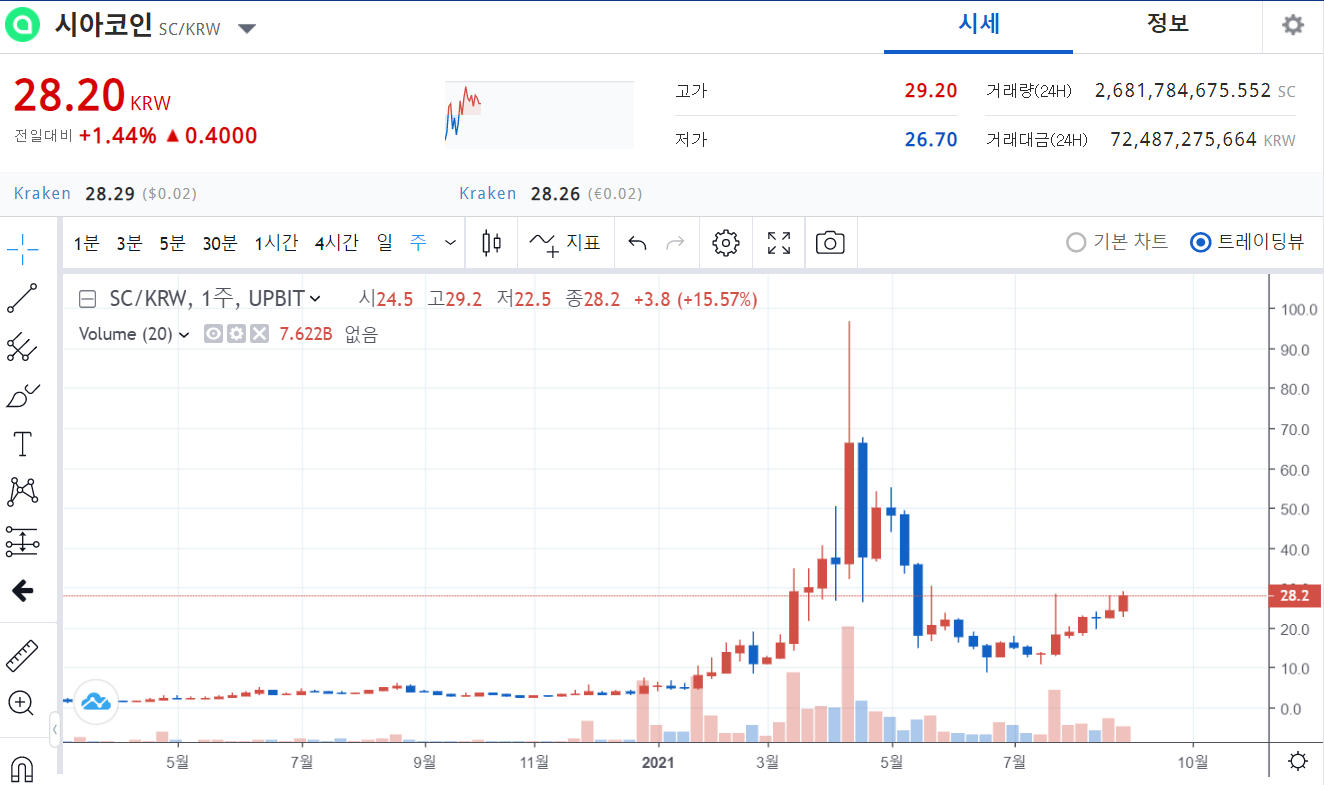Screen dimensions: 1324x785
Task: Click the 2021 label on time axis
Action: [x=659, y=762]
